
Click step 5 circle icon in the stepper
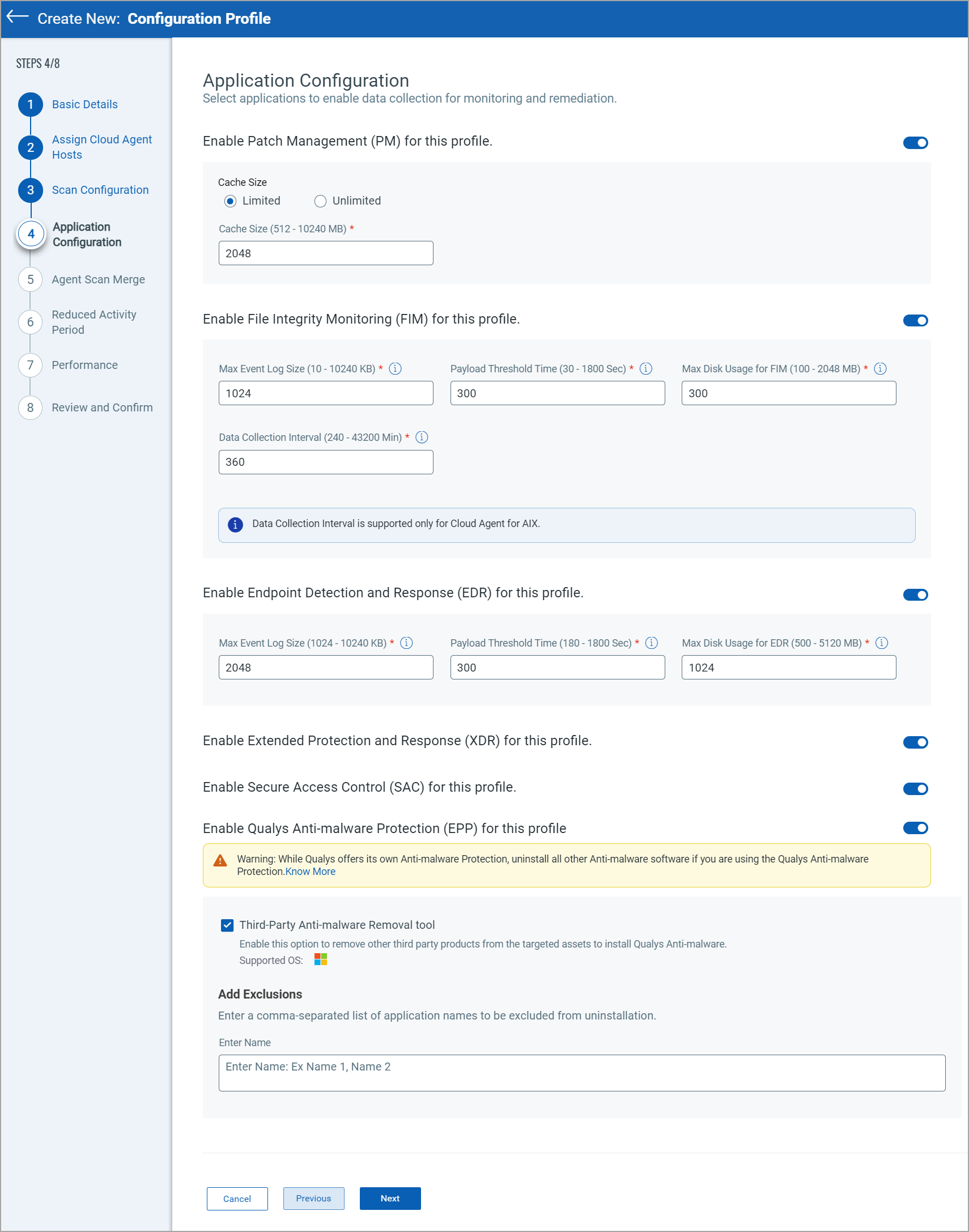tap(31, 279)
